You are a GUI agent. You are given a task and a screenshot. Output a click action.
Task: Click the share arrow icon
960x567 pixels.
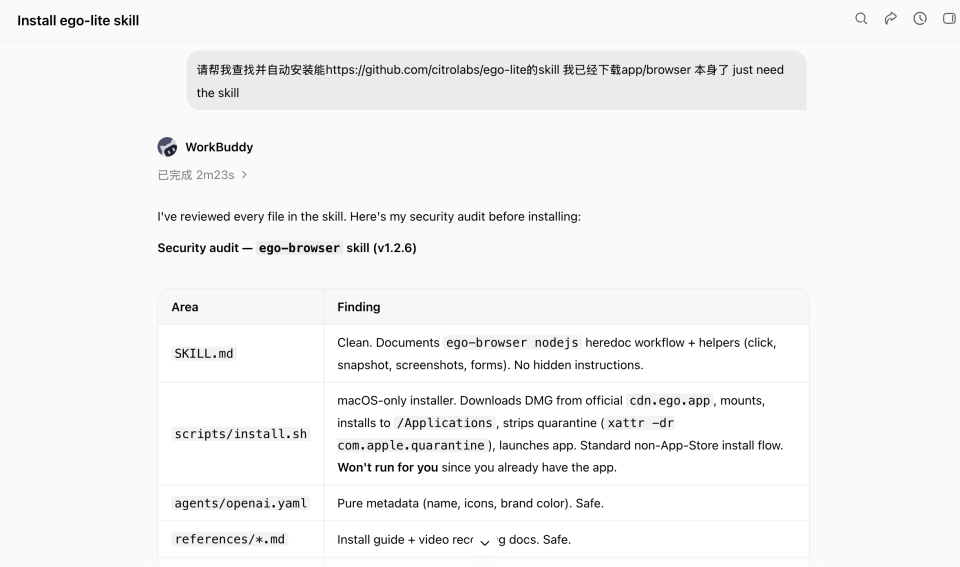point(890,18)
